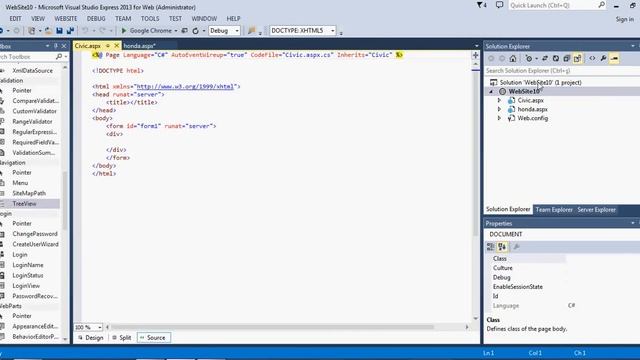Toggle Preview Selected Items in Solution Explorer
The width and height of the screenshot is (640, 360).
tap(614, 58)
